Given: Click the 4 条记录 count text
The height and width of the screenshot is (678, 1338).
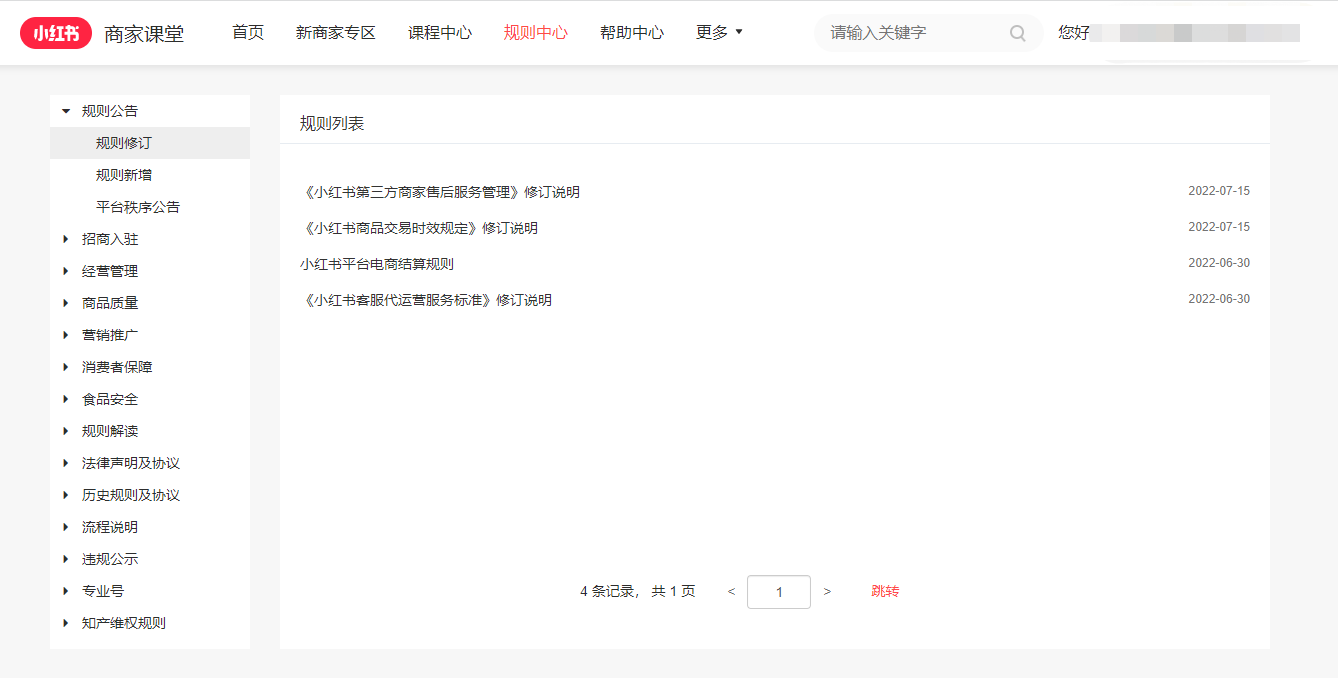Looking at the screenshot, I should coord(607,591).
